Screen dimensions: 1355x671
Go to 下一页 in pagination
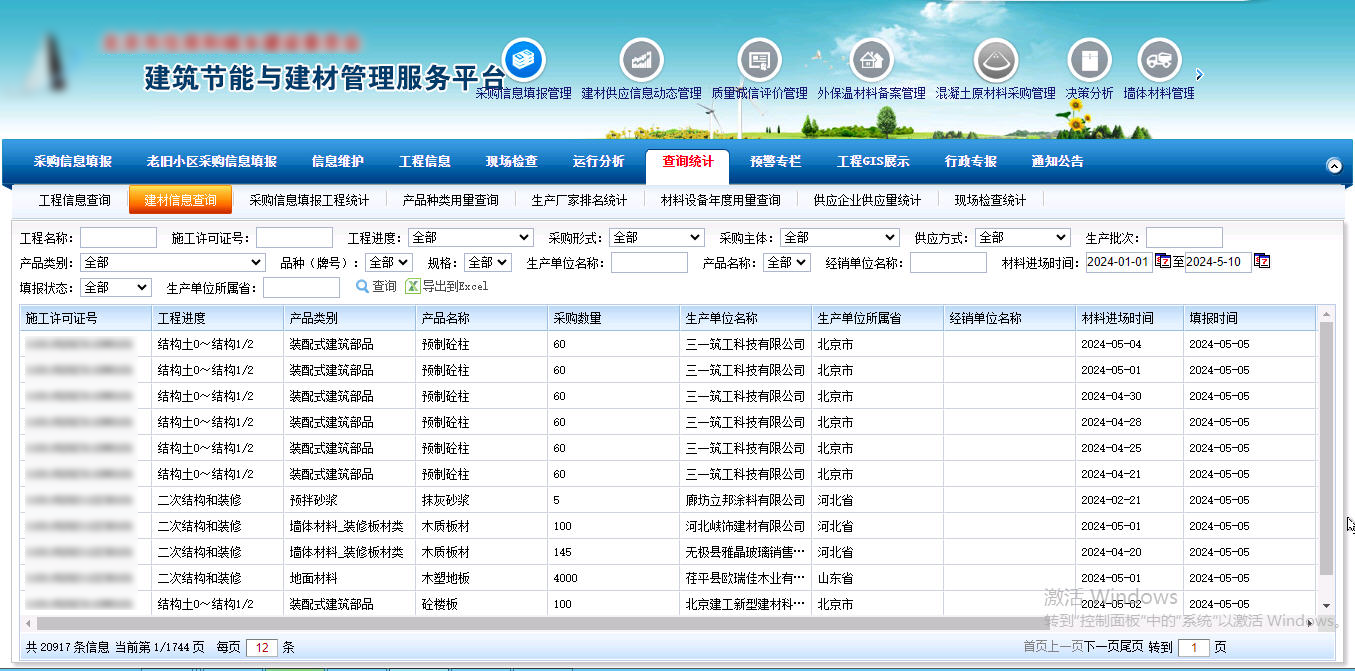[1103, 647]
